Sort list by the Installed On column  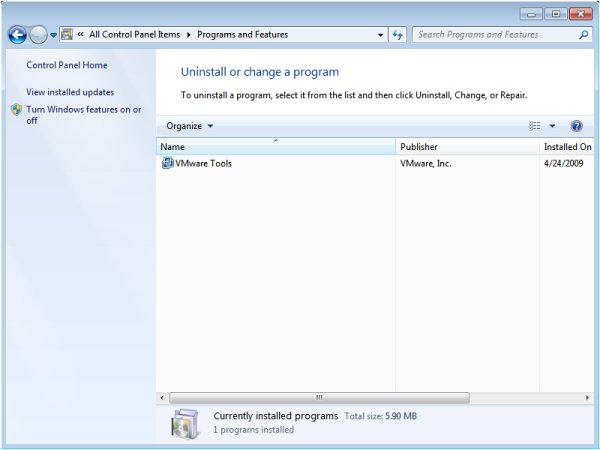(567, 147)
